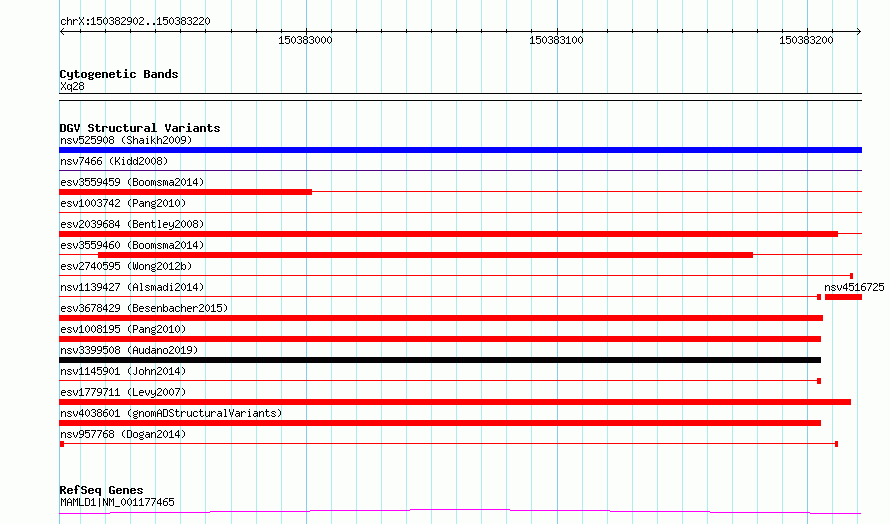The image size is (890, 524).
Task: Open variant esv1779711 (Levy2007) label
Action: [x=123, y=392]
